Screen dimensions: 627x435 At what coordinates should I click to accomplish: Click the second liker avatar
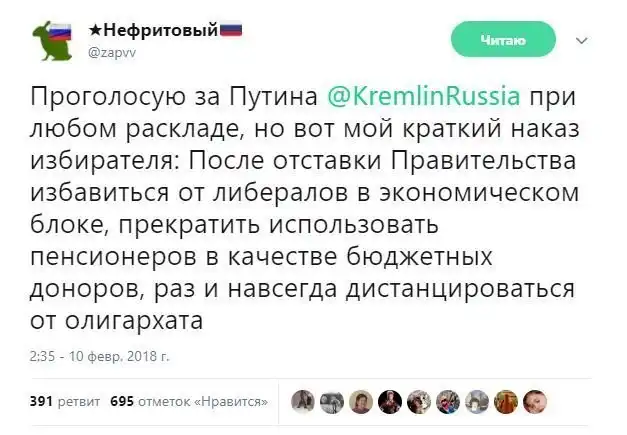click(x=331, y=402)
